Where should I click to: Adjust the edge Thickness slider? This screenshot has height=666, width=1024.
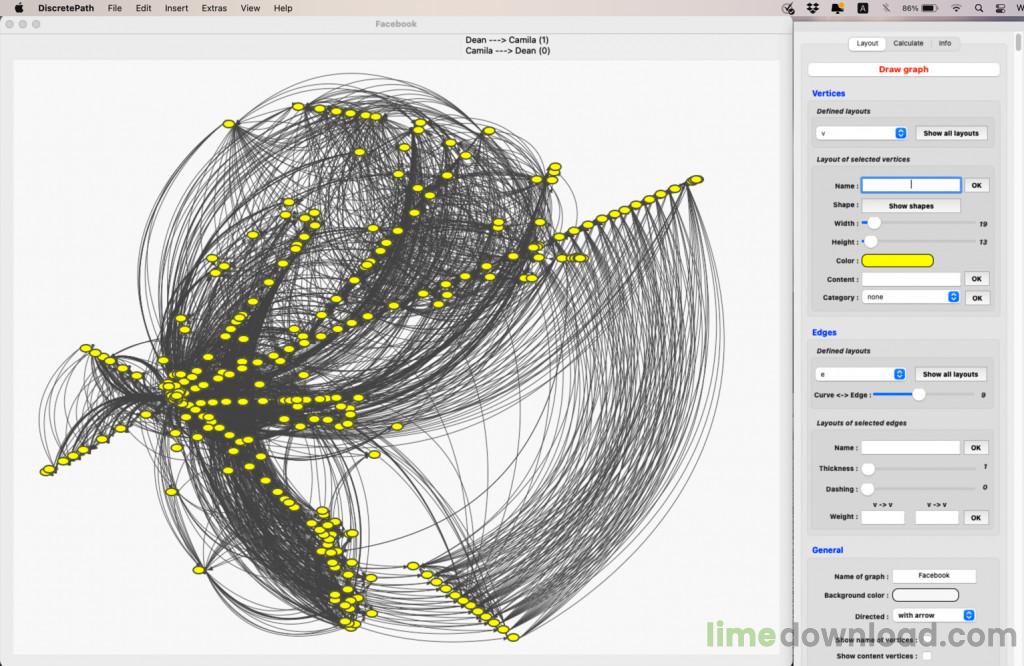click(x=868, y=468)
